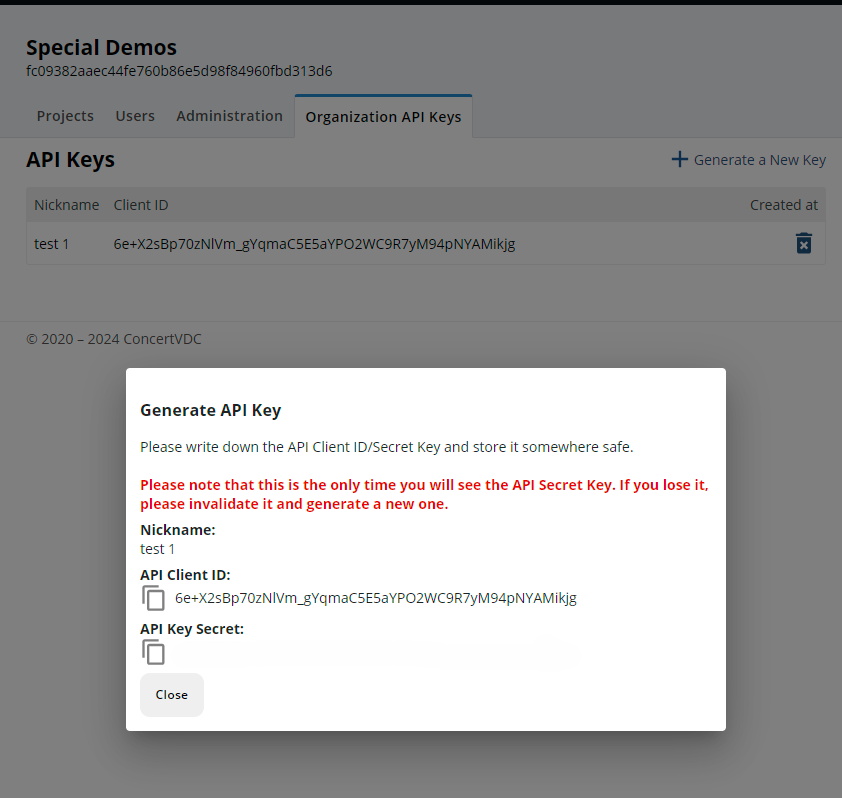Close the Generate API Key dialog
842x798 pixels.
pyautogui.click(x=171, y=695)
